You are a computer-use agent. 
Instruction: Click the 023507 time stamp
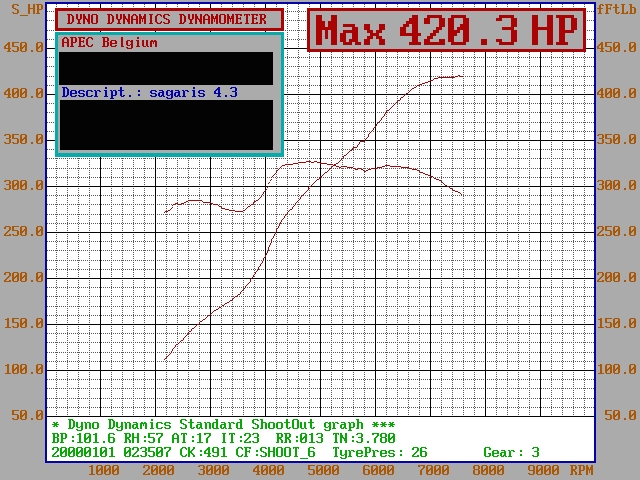click(x=147, y=453)
